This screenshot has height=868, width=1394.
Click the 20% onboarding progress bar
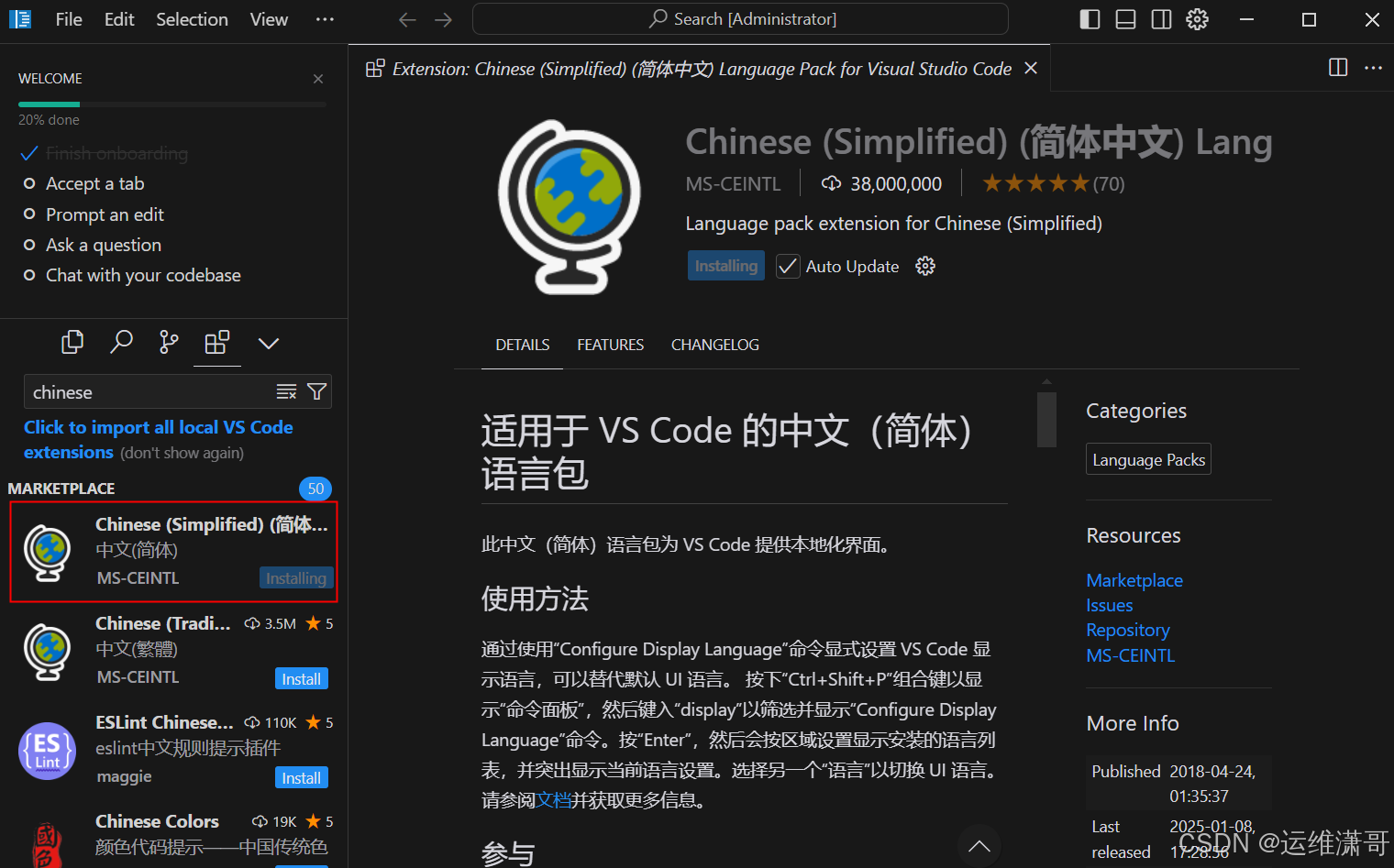click(172, 104)
